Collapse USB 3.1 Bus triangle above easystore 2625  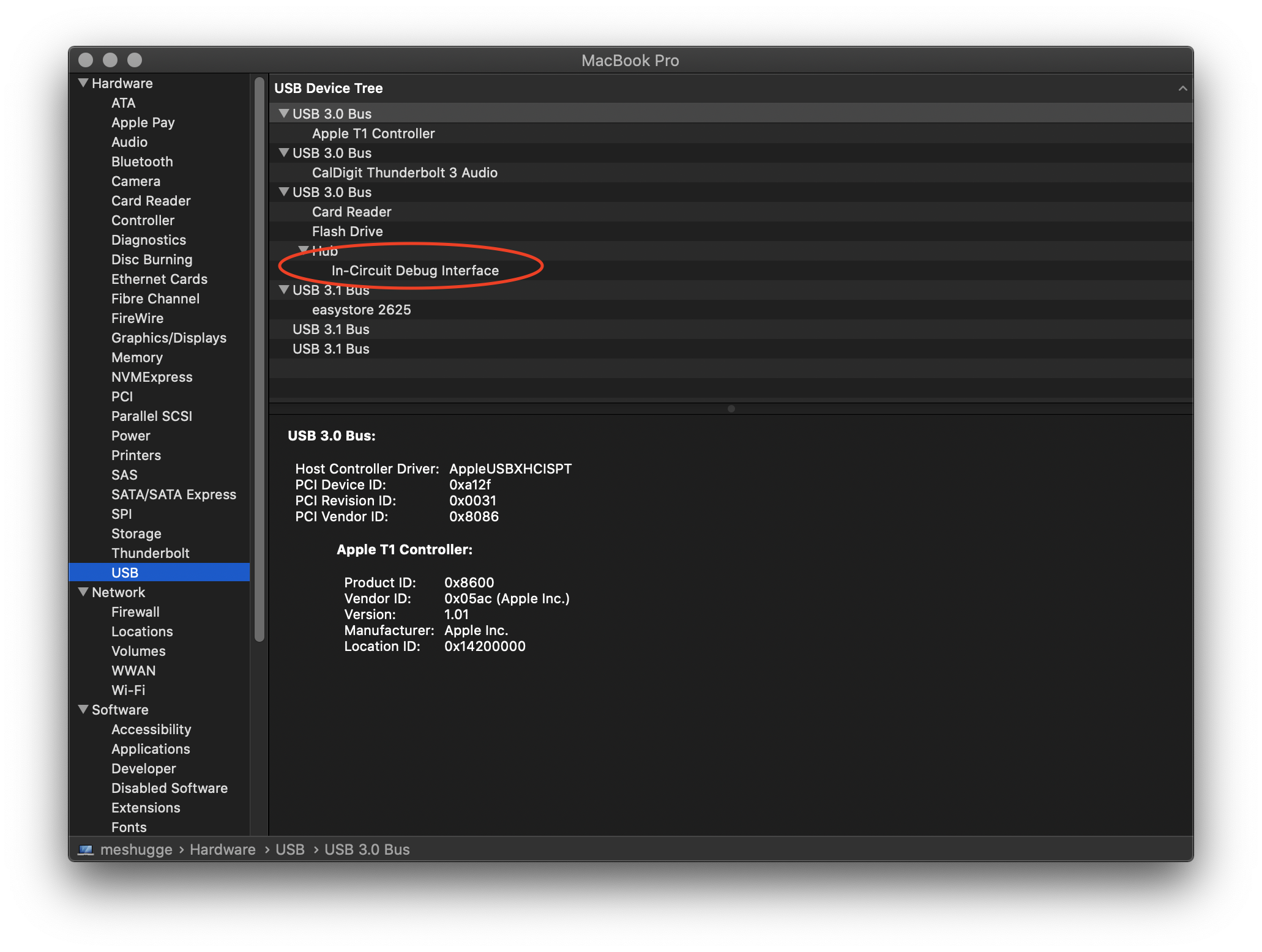click(x=283, y=289)
